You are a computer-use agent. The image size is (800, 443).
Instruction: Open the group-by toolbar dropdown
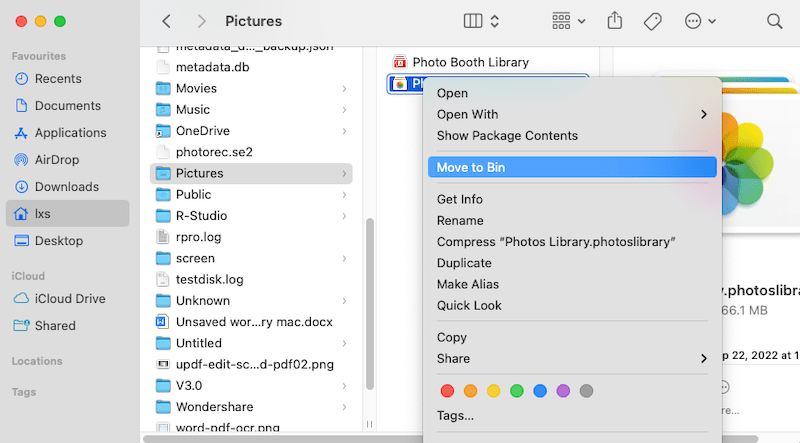(x=568, y=21)
